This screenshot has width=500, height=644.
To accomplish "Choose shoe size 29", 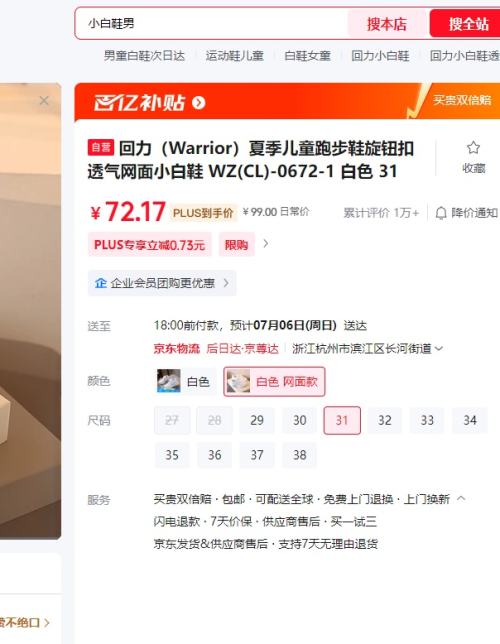I will [257, 420].
